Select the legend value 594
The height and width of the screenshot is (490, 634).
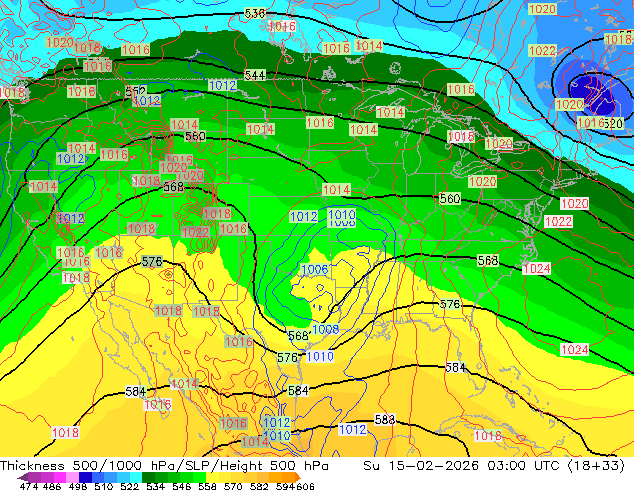click(x=285, y=486)
